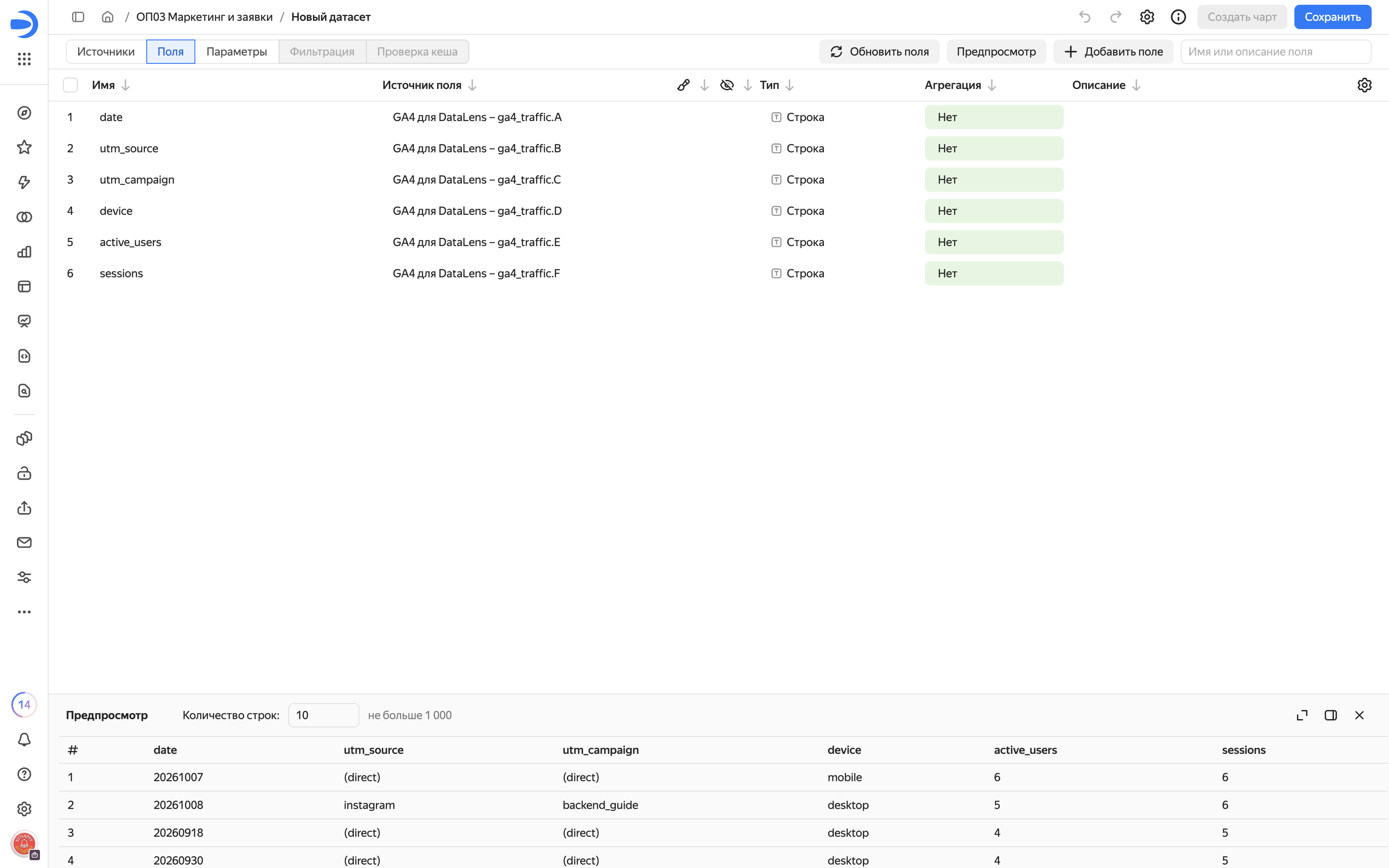The height and width of the screenshot is (868, 1389).
Task: Switch to the Параметры tab
Action: click(x=237, y=52)
